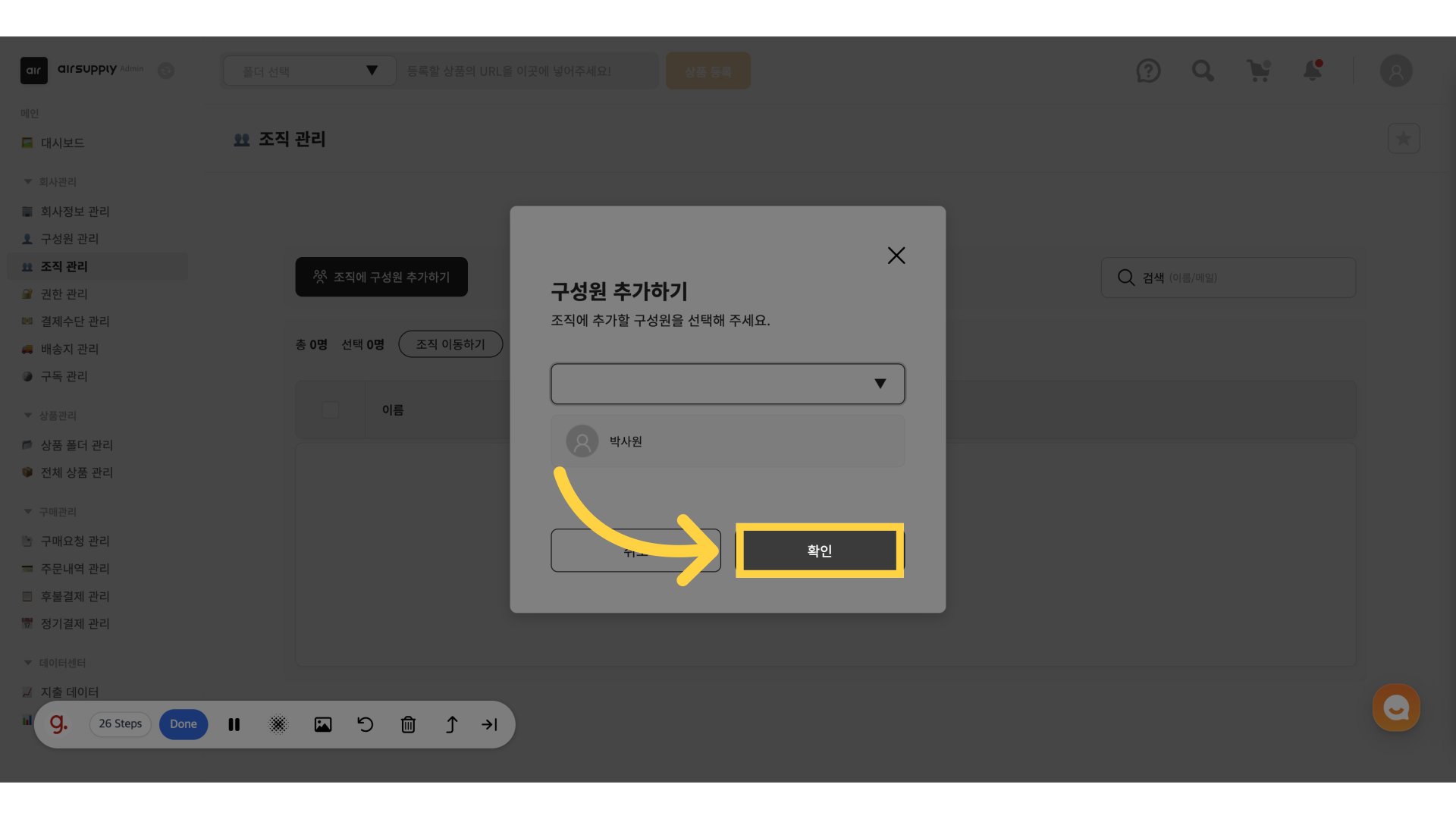
Task: Open the member selection dropdown in dialog
Action: [x=727, y=384]
